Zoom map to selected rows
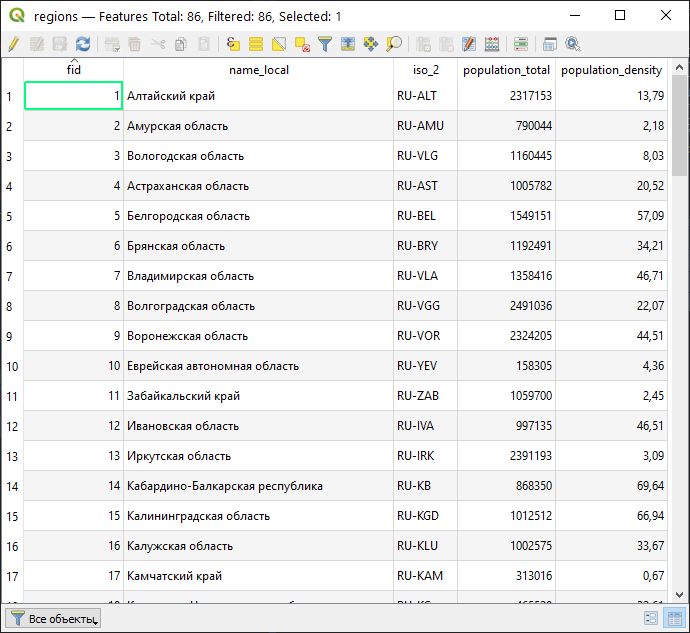Image resolution: width=690 pixels, height=633 pixels. tap(394, 44)
